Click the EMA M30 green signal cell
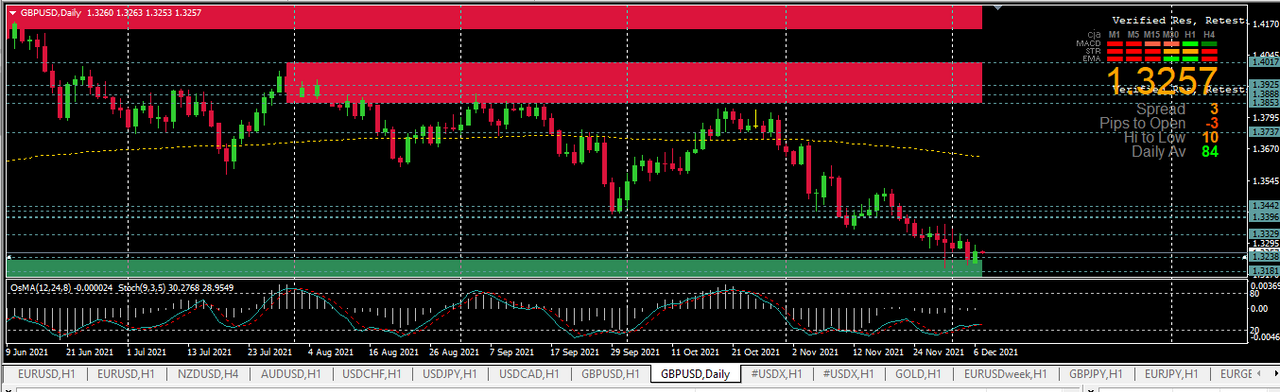 (1171, 59)
